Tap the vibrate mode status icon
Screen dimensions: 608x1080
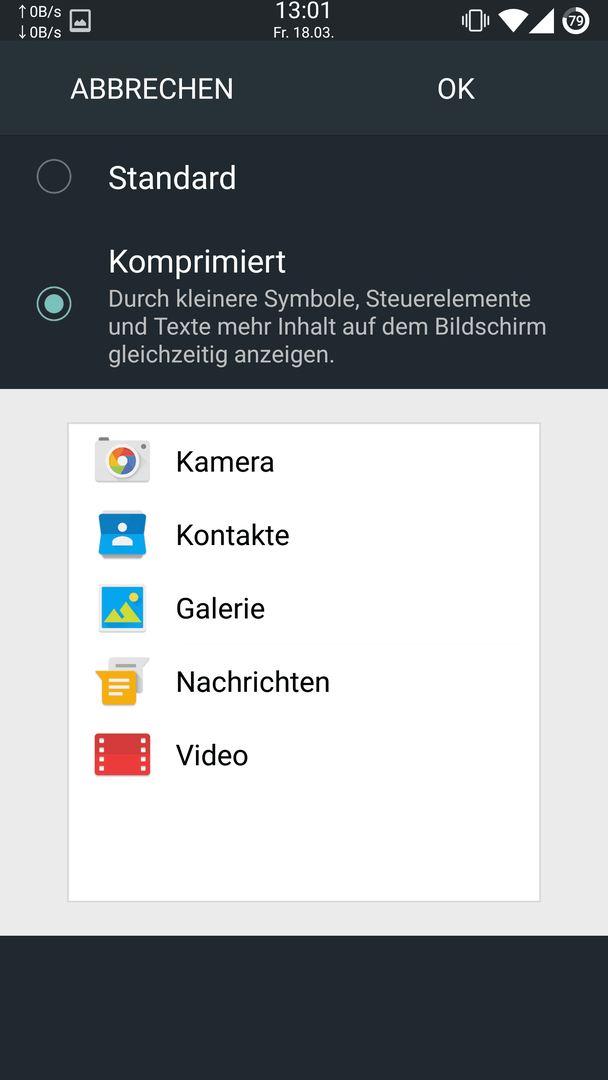click(x=475, y=21)
